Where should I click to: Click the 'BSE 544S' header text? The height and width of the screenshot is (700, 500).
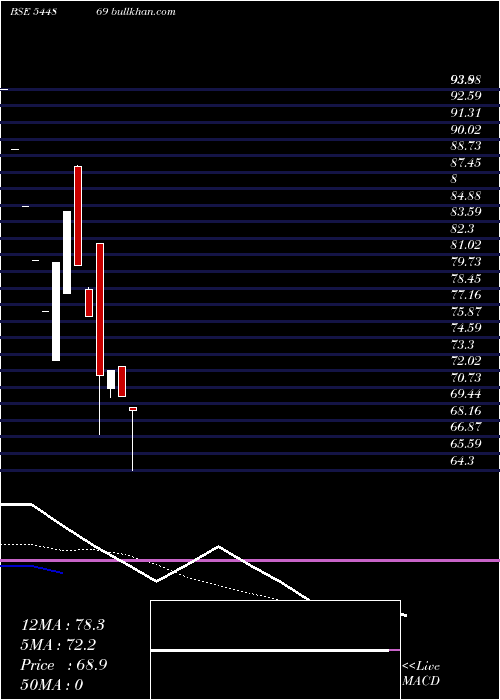point(33,12)
